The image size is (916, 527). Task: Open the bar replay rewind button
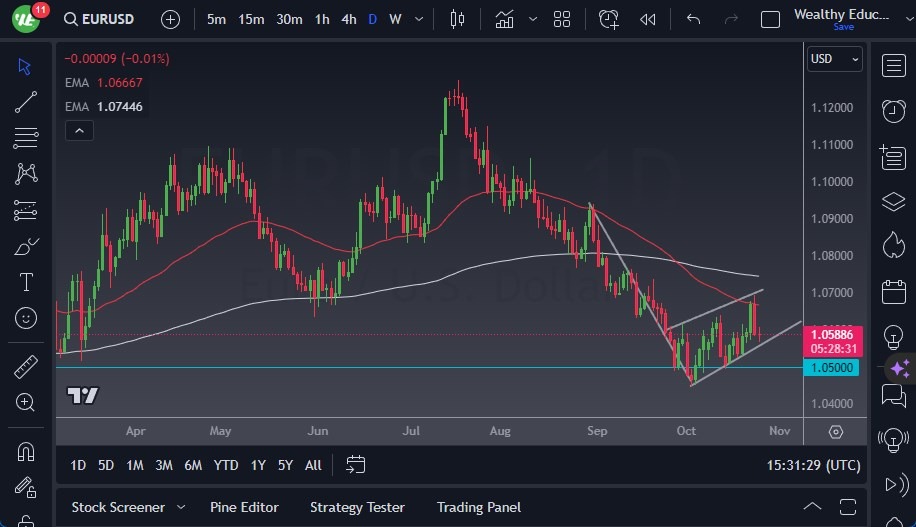(x=648, y=19)
